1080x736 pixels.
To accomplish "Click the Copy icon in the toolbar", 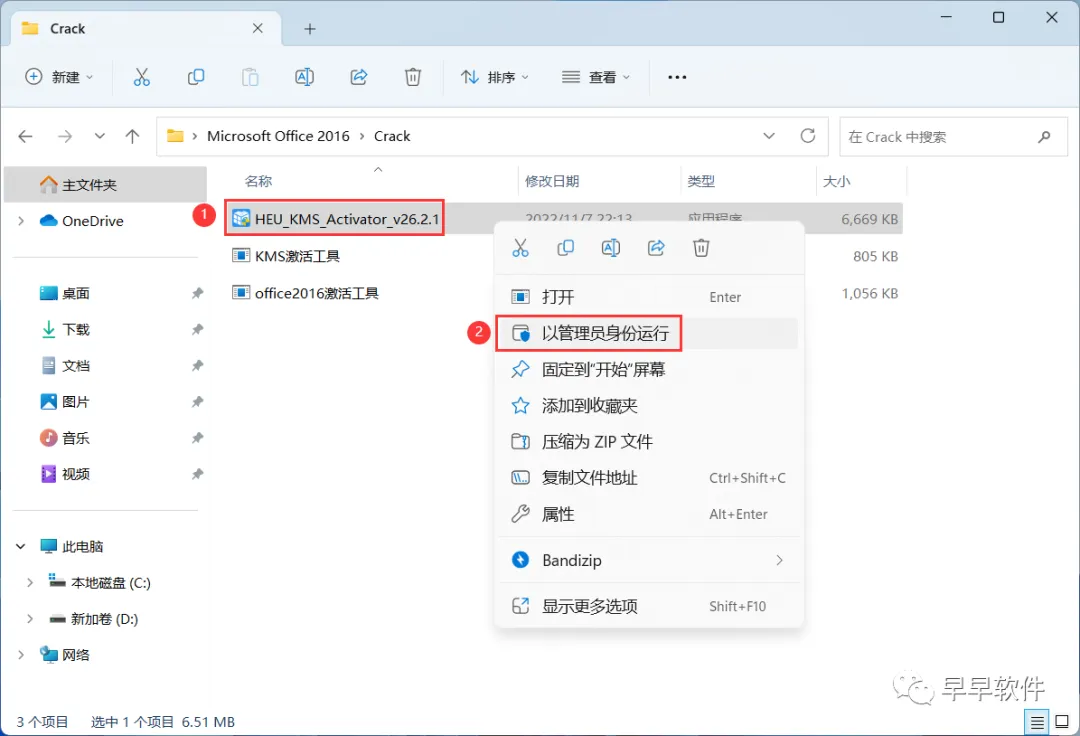I will coord(196,77).
